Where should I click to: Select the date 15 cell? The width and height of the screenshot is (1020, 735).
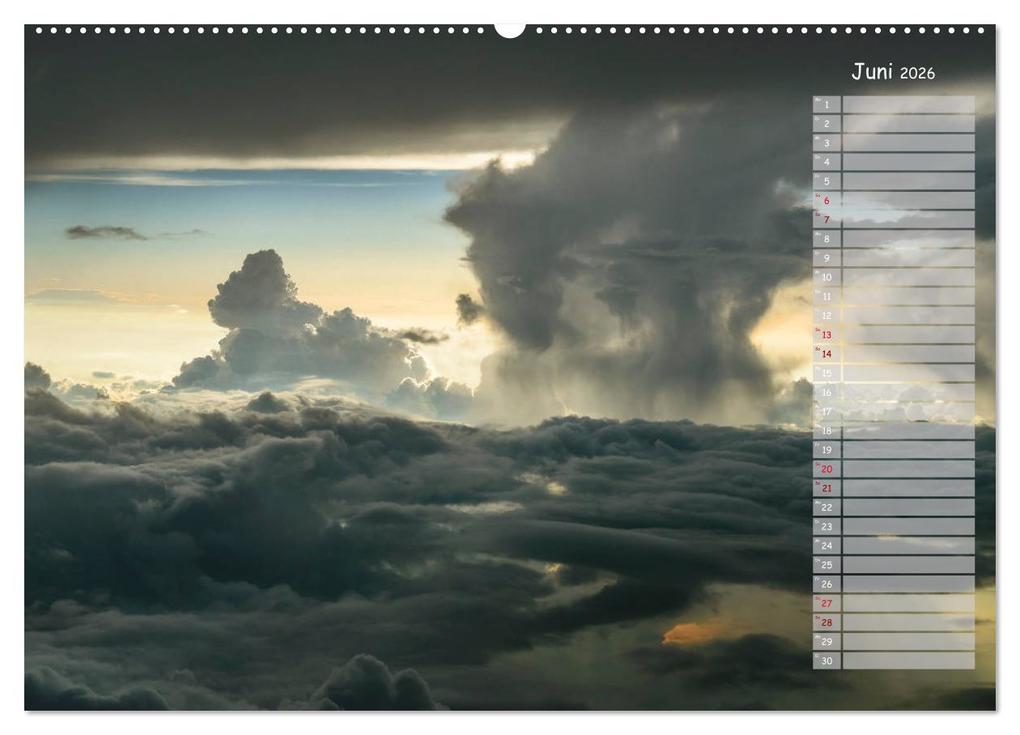[x=828, y=372]
